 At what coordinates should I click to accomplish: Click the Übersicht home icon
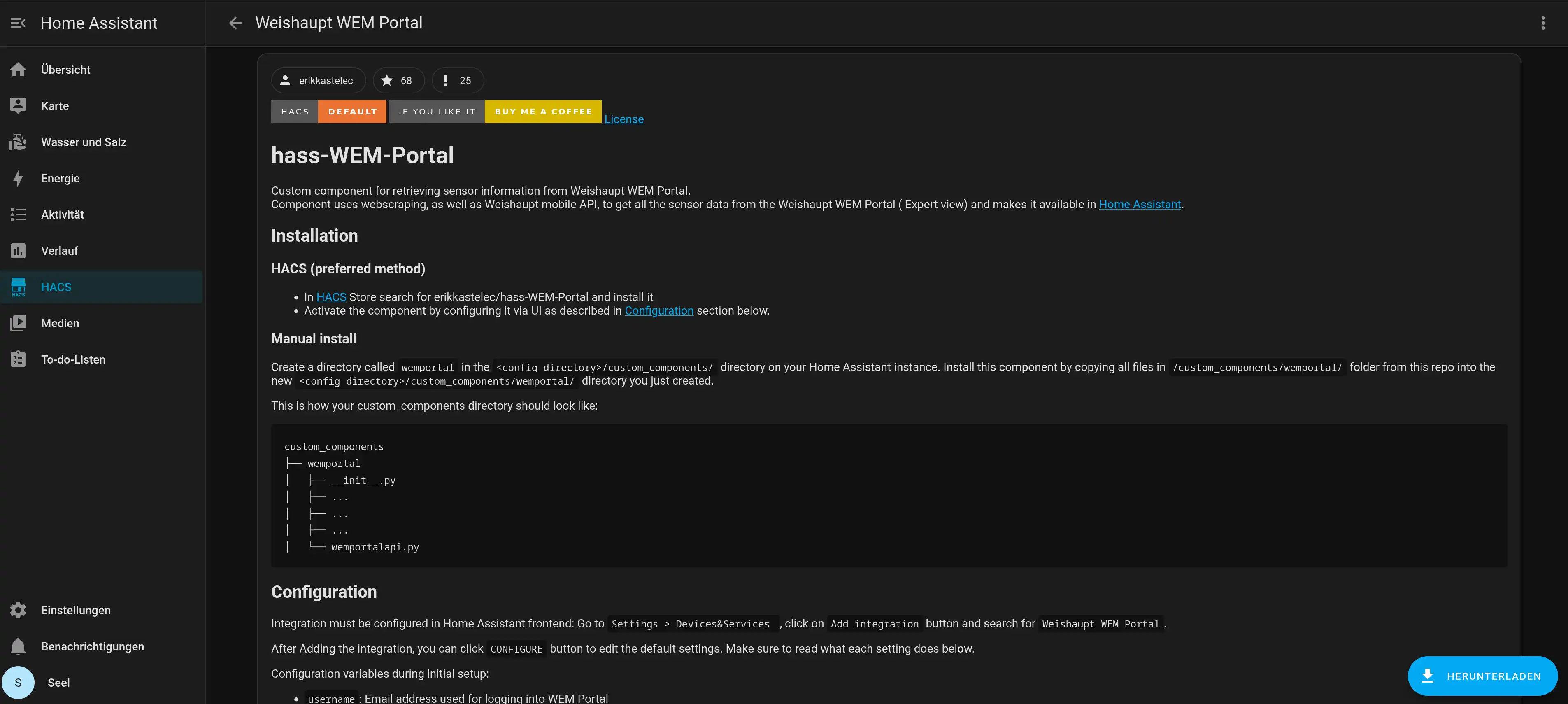click(x=18, y=70)
